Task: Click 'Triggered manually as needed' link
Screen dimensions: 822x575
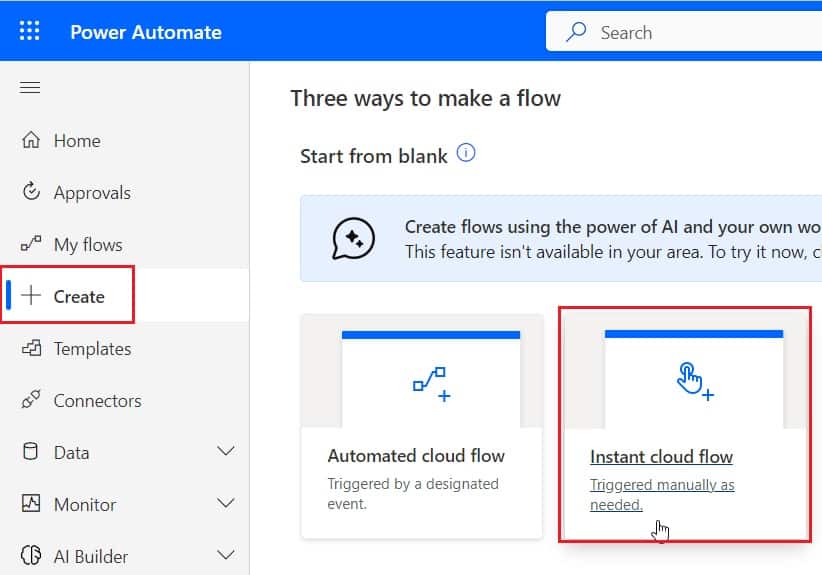Action: click(662, 494)
